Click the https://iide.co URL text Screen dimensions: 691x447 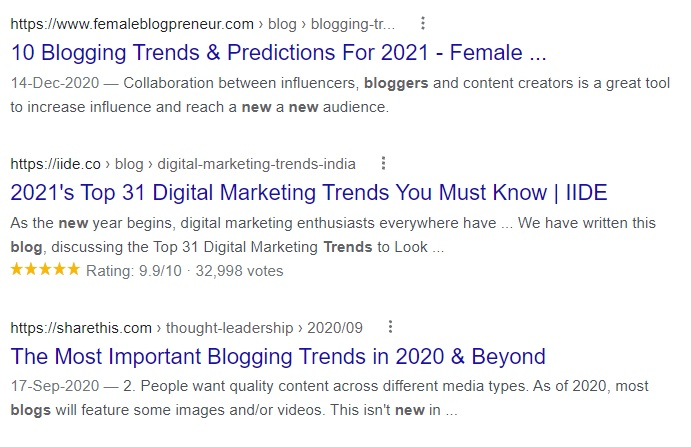pos(56,164)
